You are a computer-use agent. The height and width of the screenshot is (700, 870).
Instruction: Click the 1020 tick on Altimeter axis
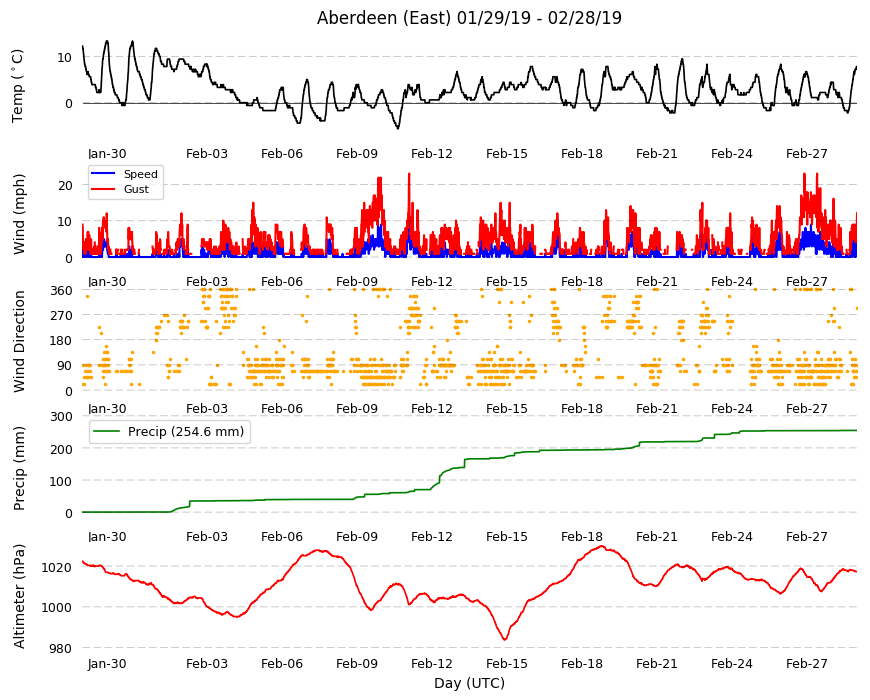pos(57,567)
